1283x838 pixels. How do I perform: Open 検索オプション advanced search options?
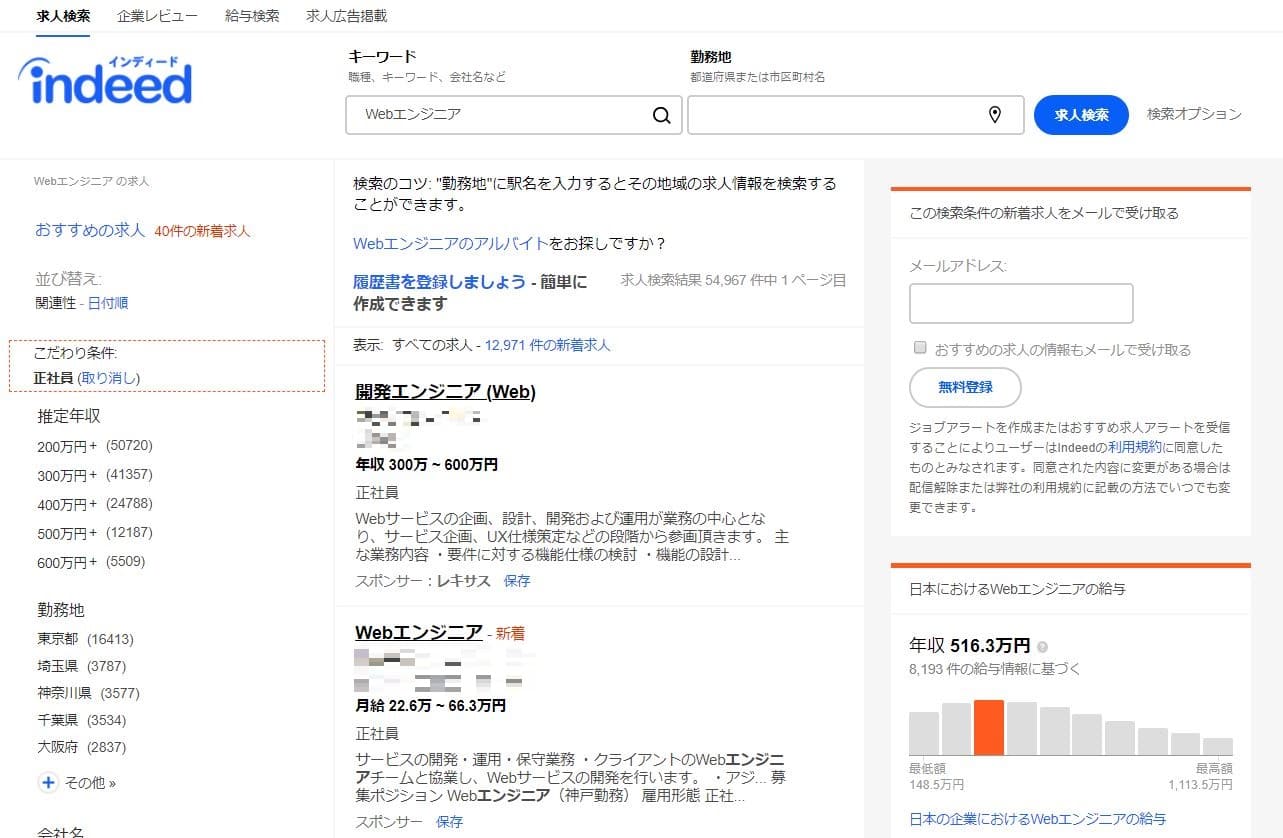click(x=1194, y=114)
